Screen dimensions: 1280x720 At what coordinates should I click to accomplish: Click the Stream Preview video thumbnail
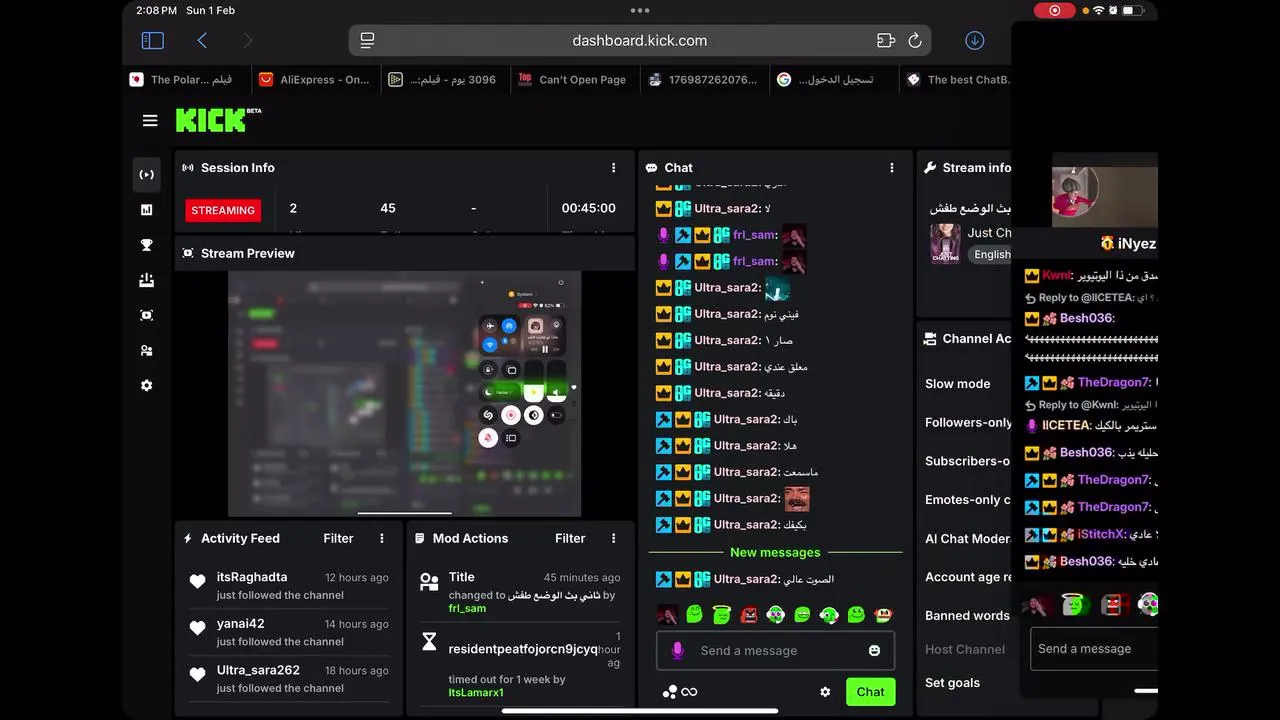[404, 393]
